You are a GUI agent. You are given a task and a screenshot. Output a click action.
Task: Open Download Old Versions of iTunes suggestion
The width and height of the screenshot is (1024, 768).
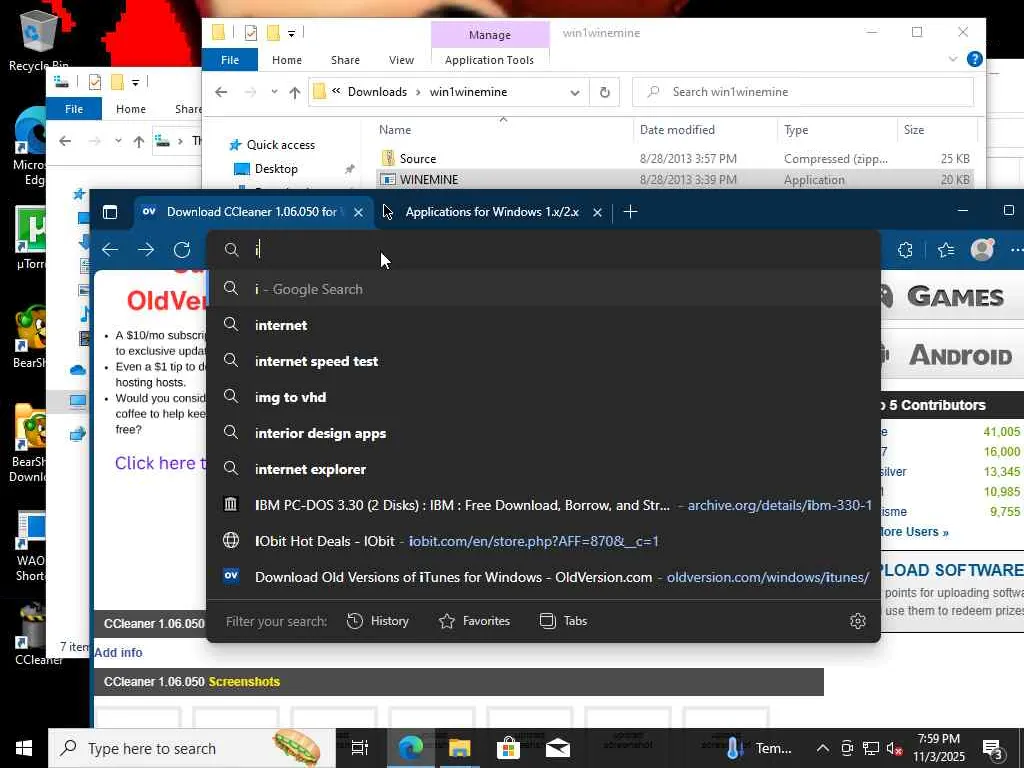click(543, 577)
